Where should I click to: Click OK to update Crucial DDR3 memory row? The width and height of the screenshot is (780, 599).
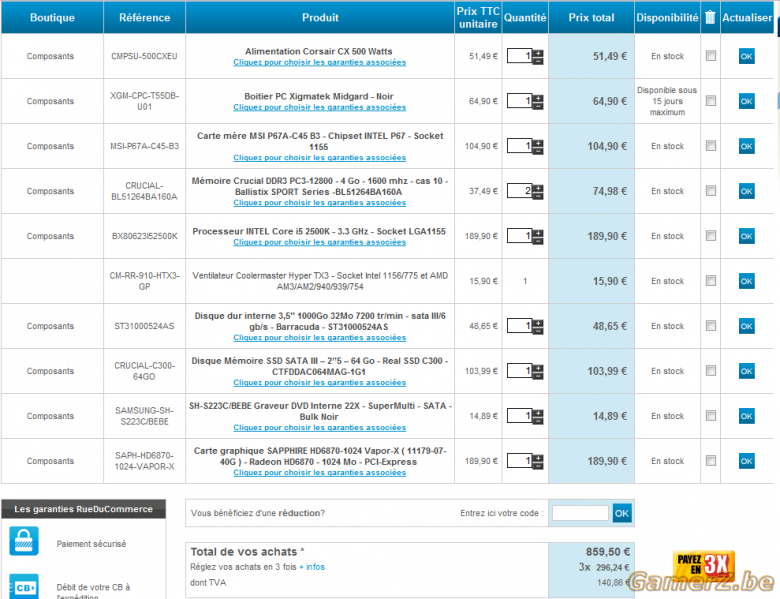(x=746, y=191)
